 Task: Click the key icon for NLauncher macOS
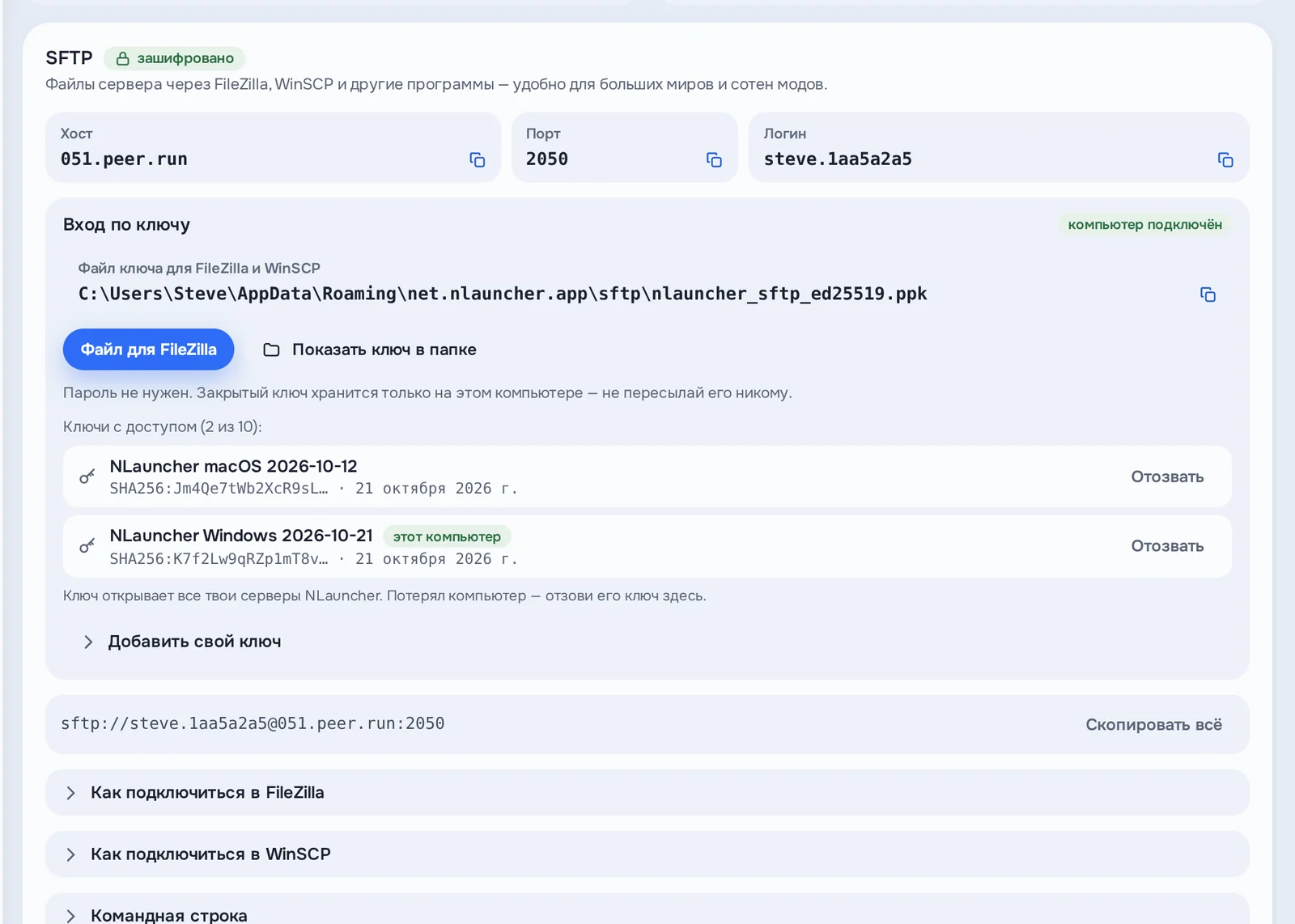[87, 477]
